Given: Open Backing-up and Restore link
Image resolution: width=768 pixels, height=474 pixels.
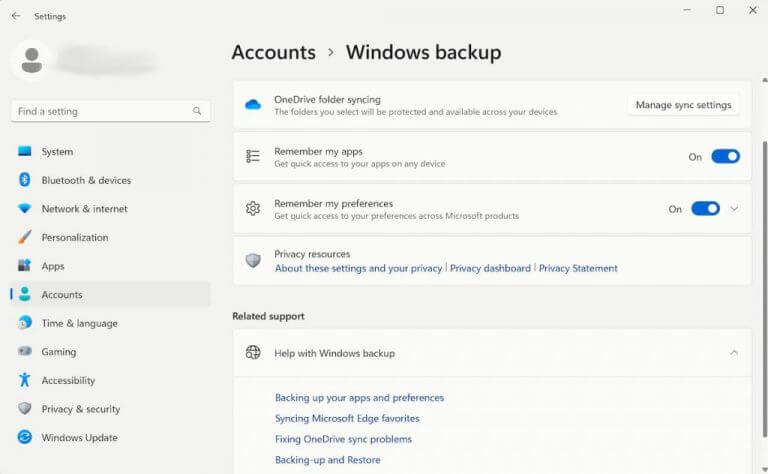Looking at the screenshot, I should click(327, 460).
